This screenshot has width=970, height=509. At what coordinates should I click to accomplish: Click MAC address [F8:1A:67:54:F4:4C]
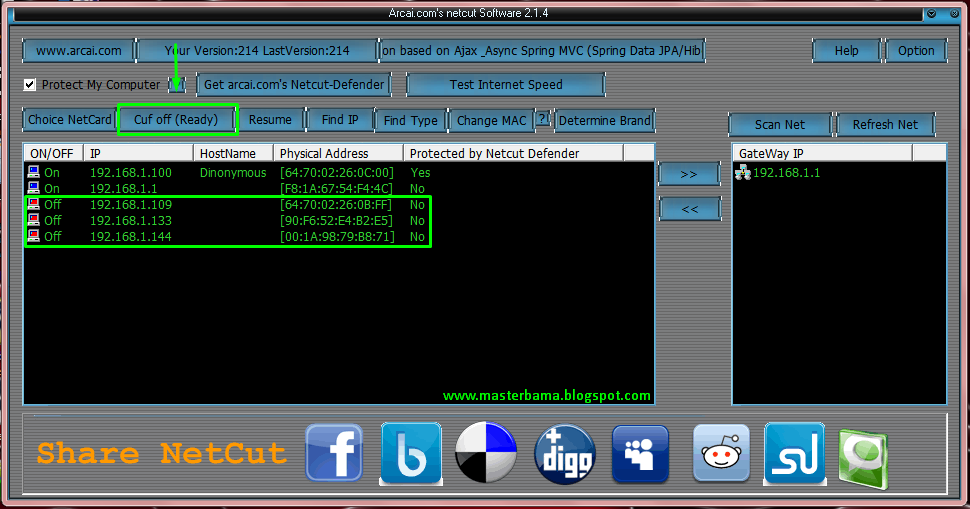[337, 189]
